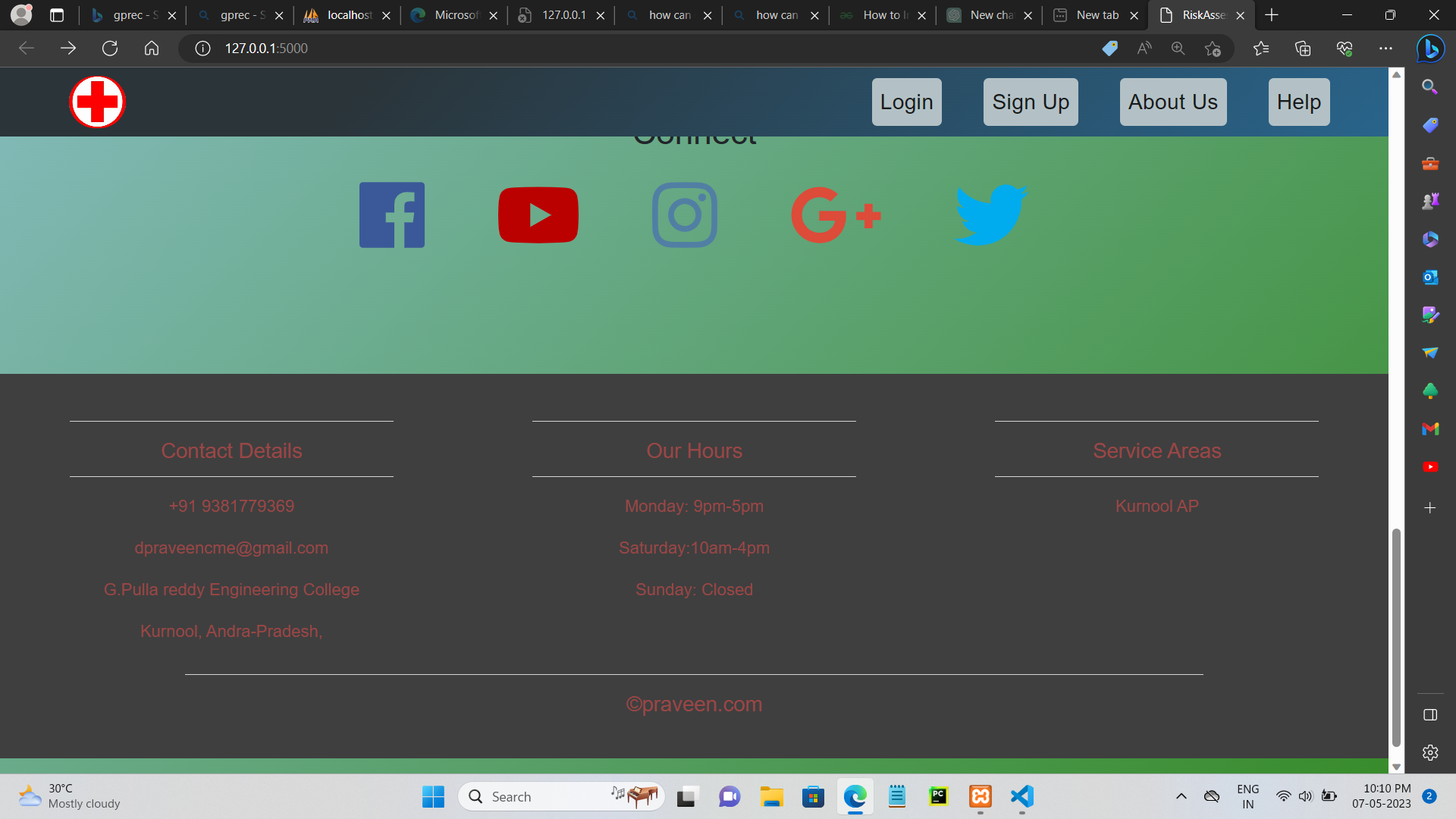Open Outlook in the Edge sidebar

tap(1430, 277)
